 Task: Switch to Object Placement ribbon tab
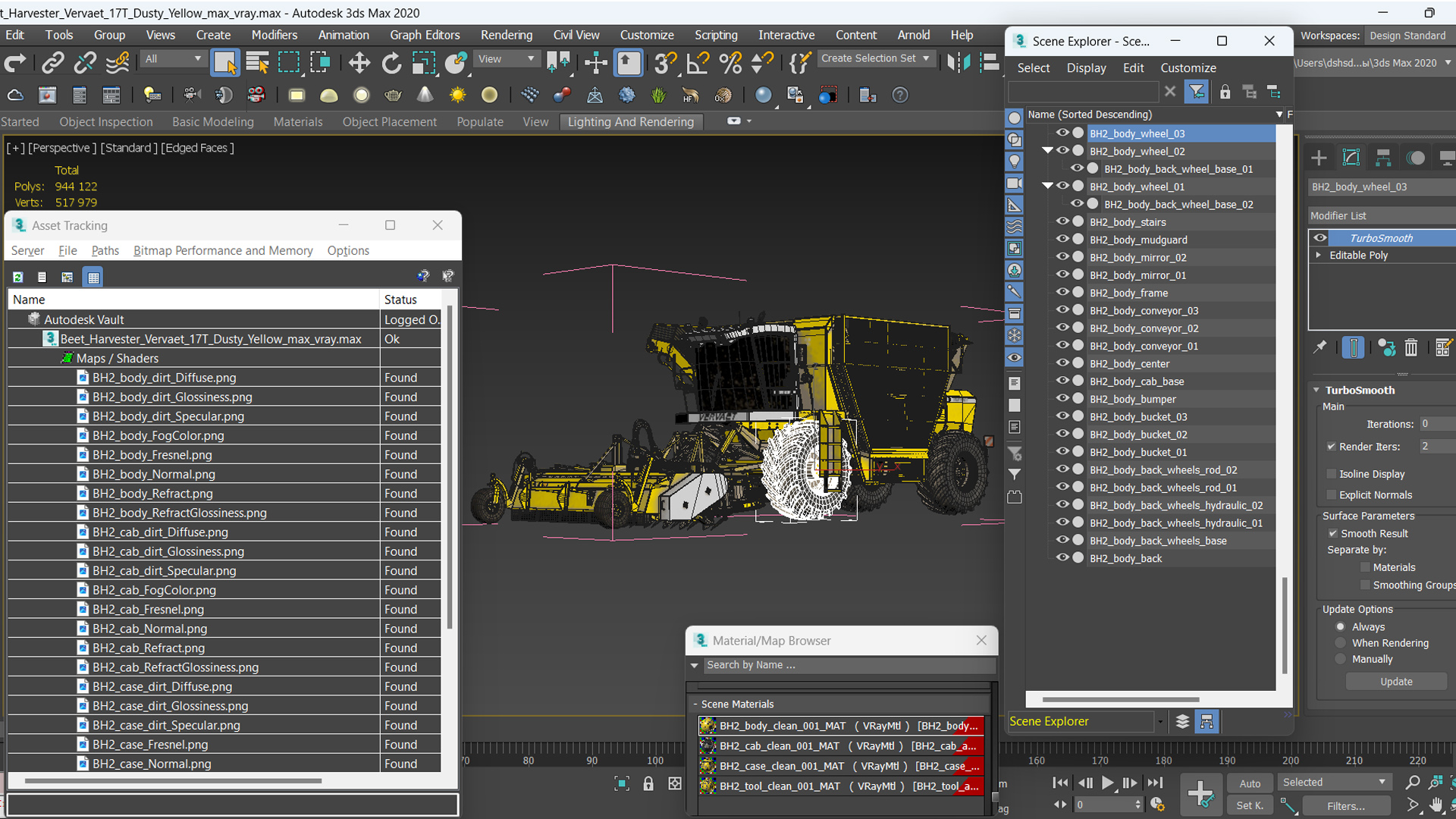(389, 122)
